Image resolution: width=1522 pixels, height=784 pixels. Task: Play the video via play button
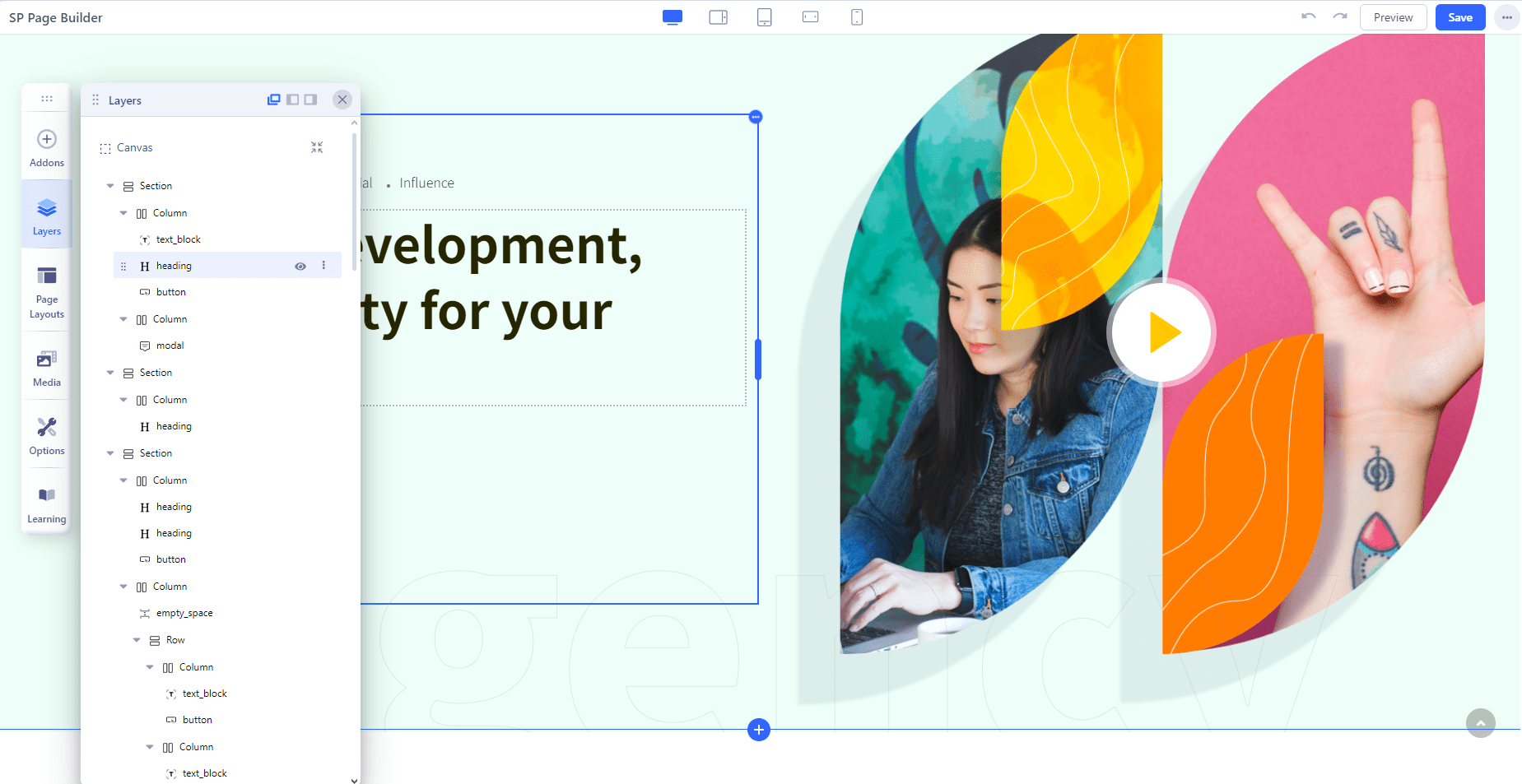tap(1161, 332)
